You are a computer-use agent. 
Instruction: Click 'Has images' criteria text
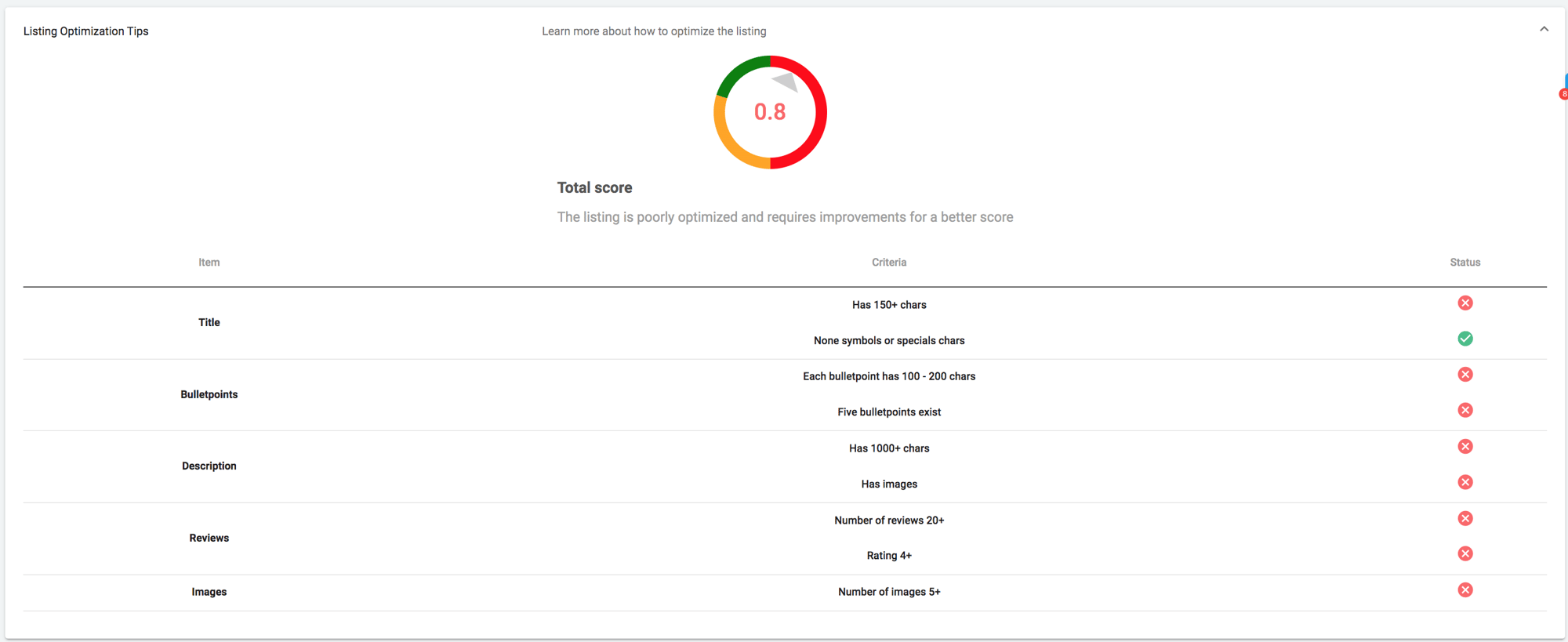click(x=889, y=484)
